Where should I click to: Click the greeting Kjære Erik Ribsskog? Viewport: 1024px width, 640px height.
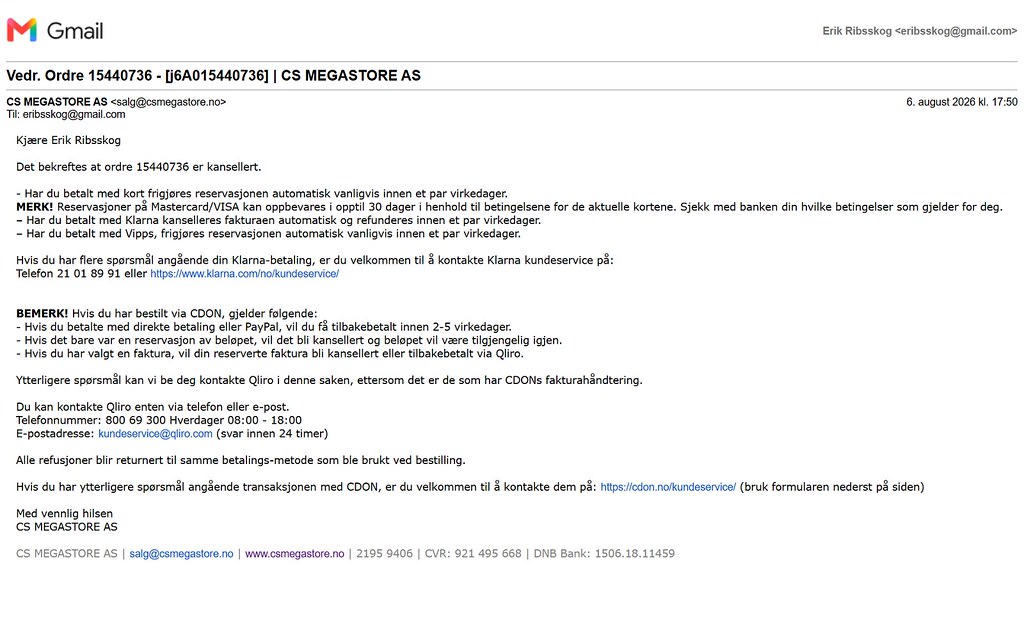(69, 140)
